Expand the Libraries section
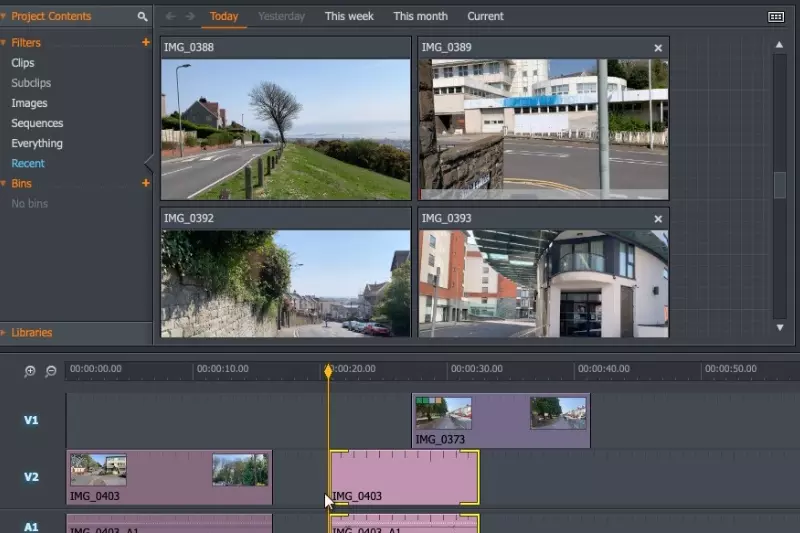 [x=3, y=333]
